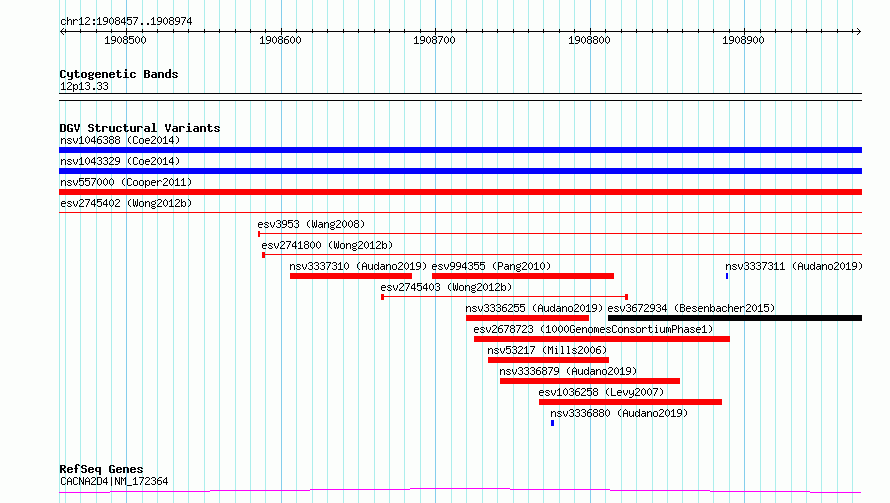Image resolution: width=890 pixels, height=503 pixels.
Task: Click the ruler's left arrow end
Action: click(62, 32)
